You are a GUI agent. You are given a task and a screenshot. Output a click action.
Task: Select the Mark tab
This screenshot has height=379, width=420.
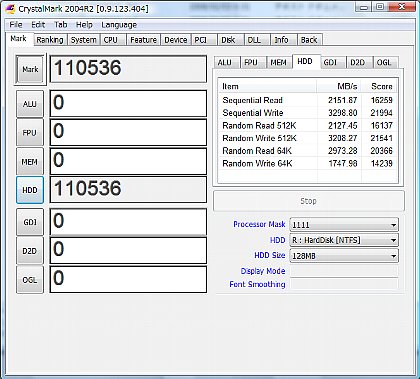(19, 39)
